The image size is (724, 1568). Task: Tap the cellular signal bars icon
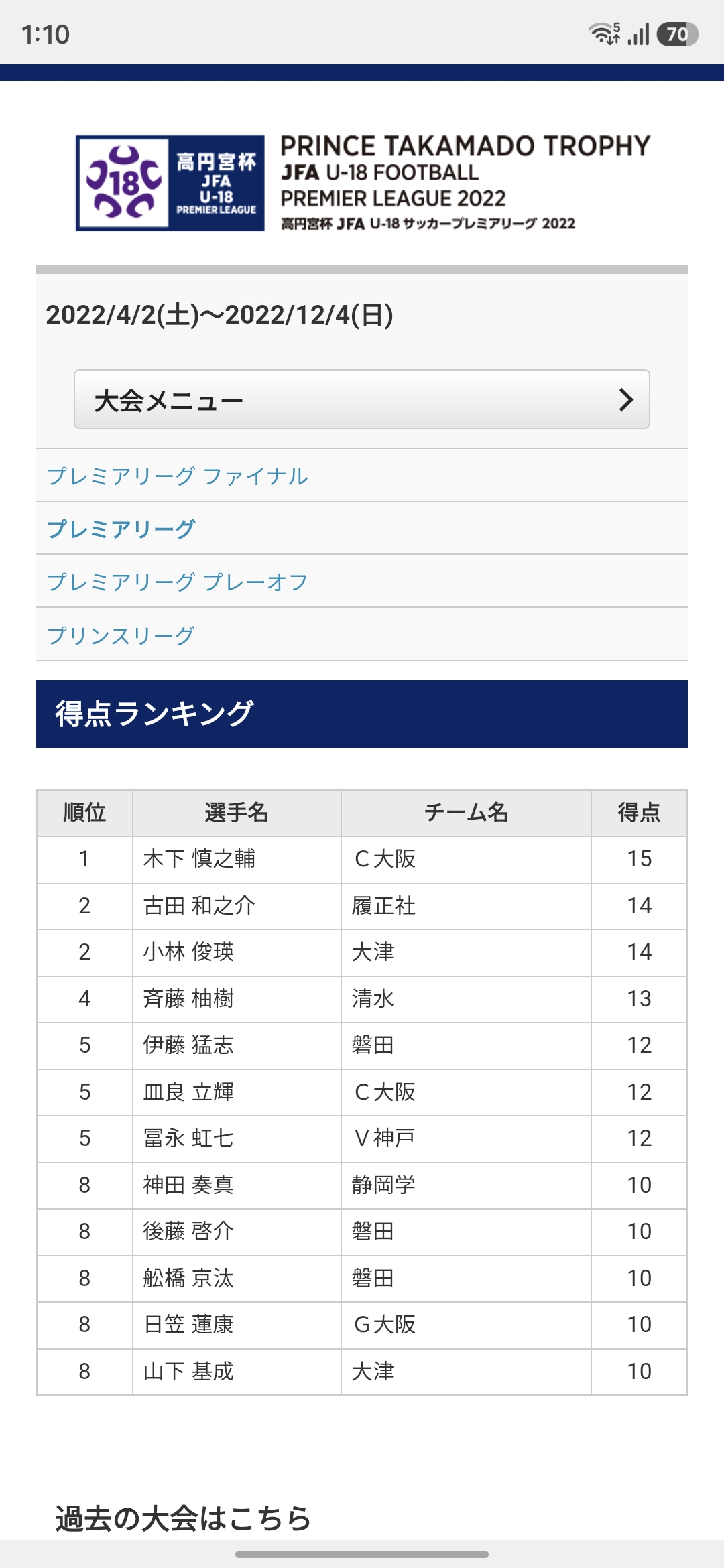click(639, 34)
